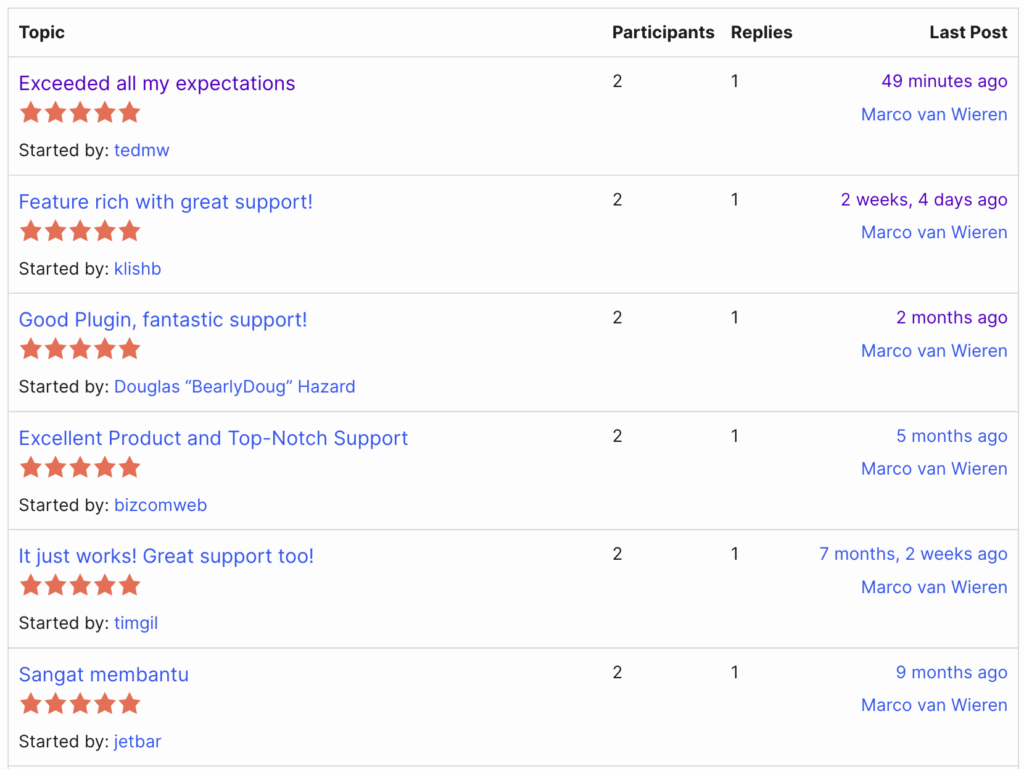Jump to the '2 weeks, 4 days ago' post
The width and height of the screenshot is (1024, 769).
(923, 199)
